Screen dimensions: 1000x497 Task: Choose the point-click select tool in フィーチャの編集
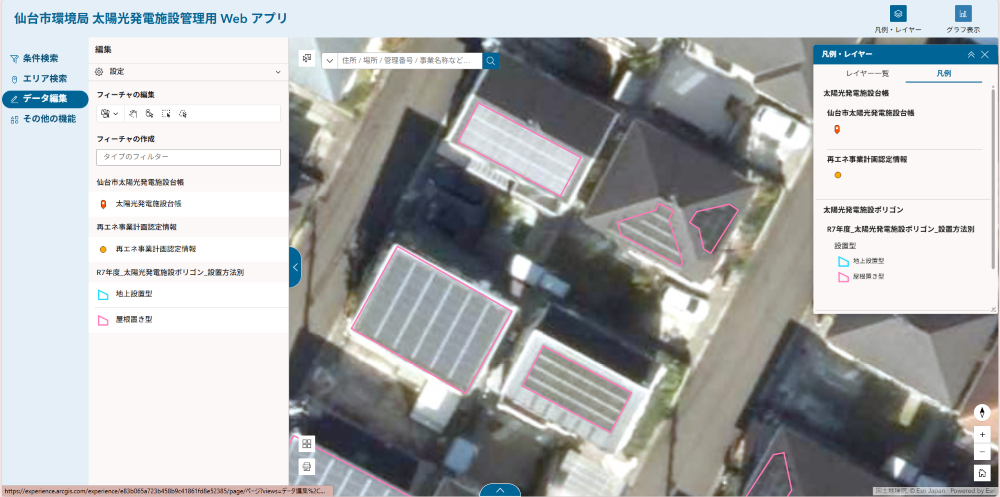pyautogui.click(x=149, y=114)
